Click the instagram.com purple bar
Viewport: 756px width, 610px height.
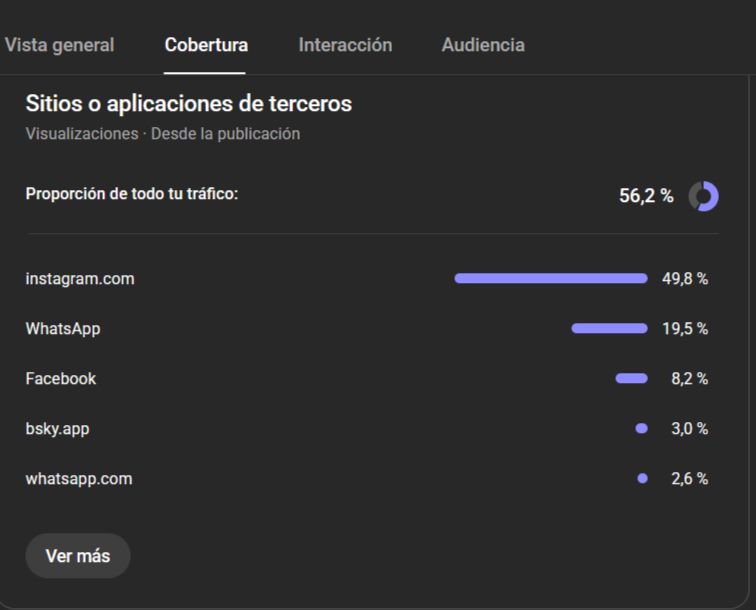pos(551,278)
